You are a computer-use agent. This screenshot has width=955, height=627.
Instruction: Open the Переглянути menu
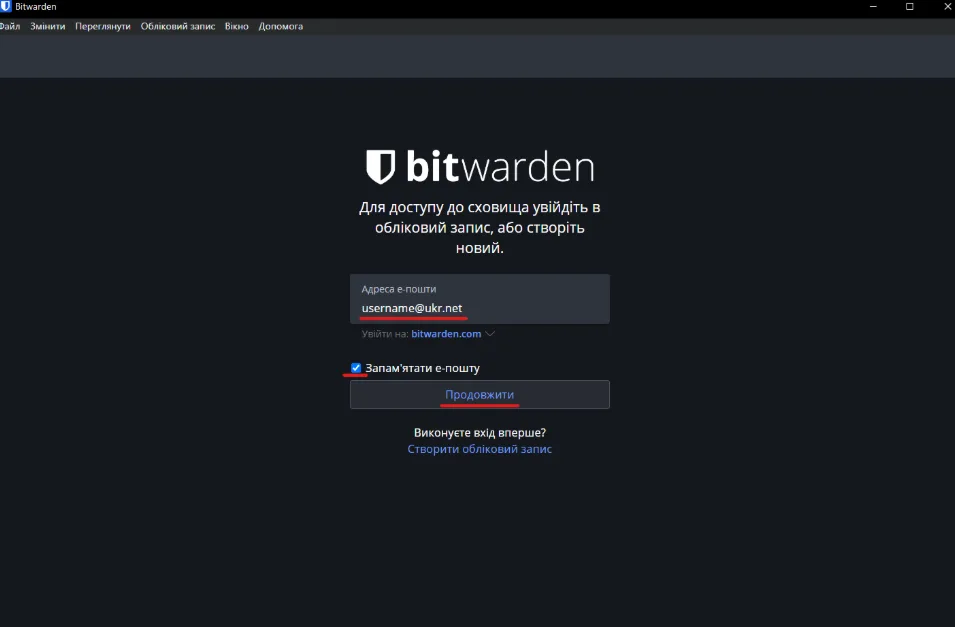pyautogui.click(x=103, y=26)
